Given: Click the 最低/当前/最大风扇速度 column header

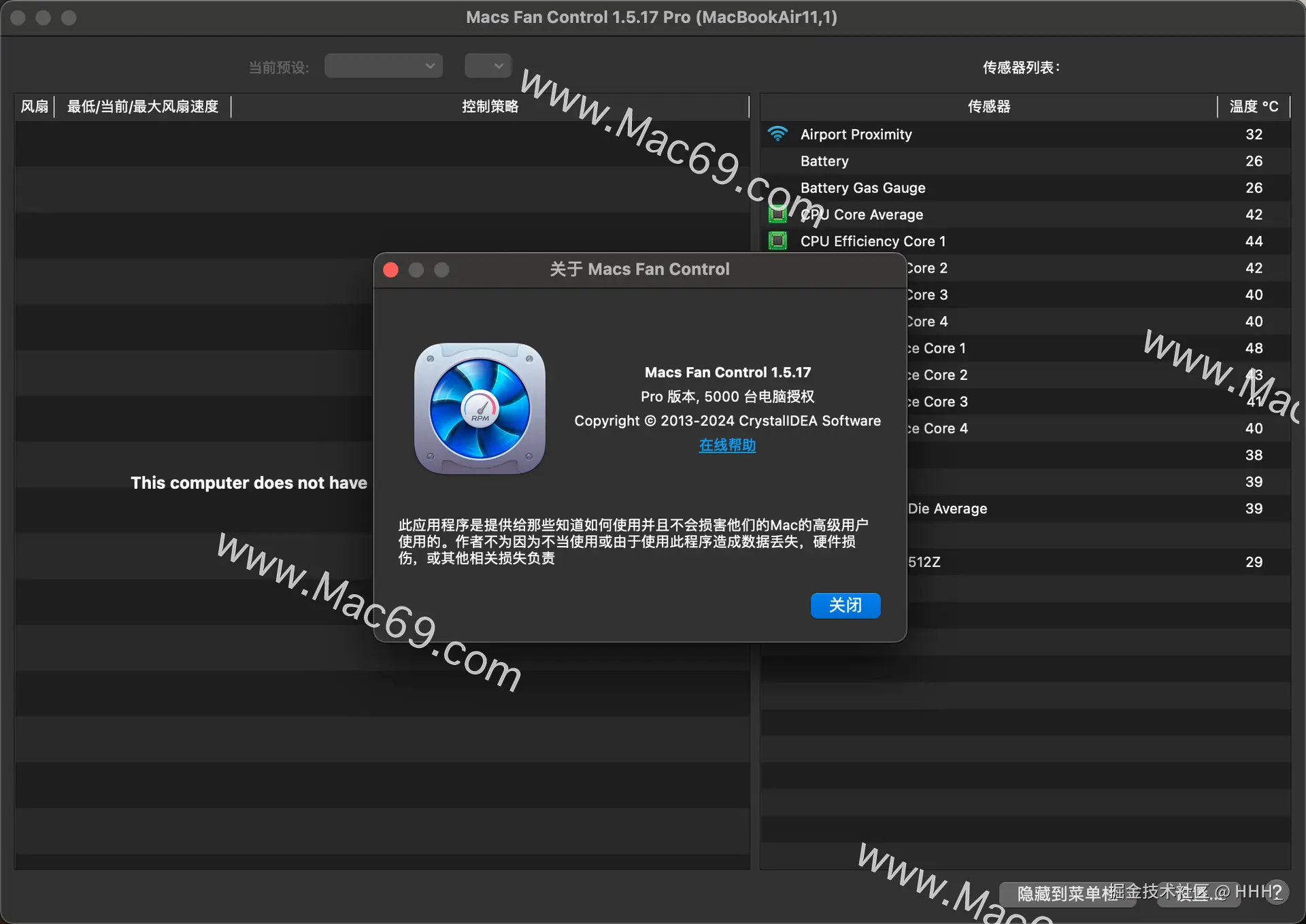Looking at the screenshot, I should pos(143,107).
